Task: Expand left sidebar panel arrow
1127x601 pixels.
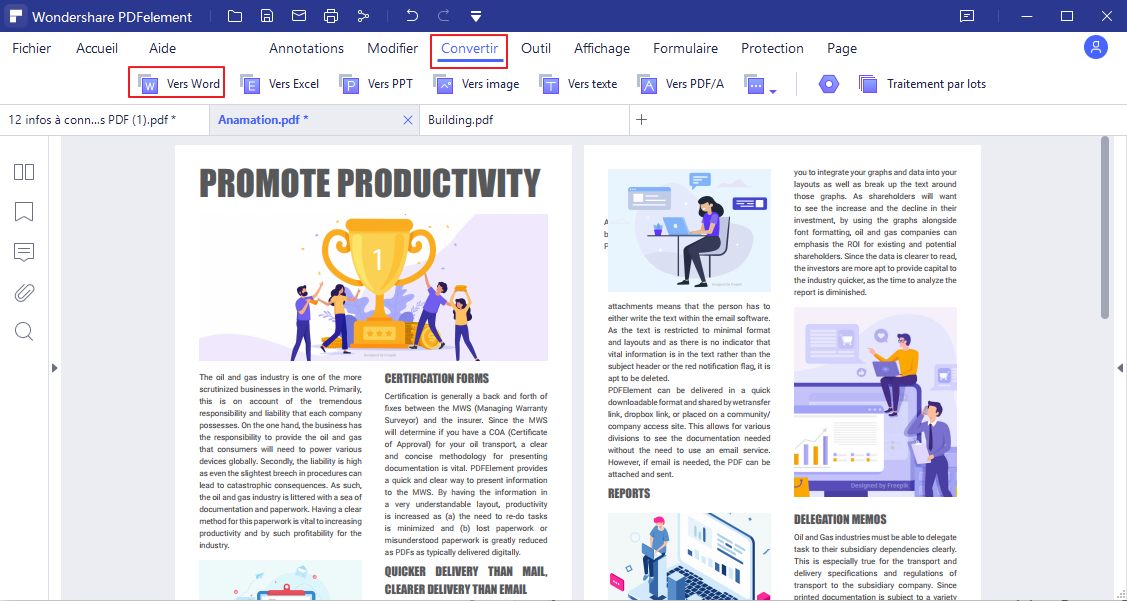Action: pyautogui.click(x=55, y=368)
